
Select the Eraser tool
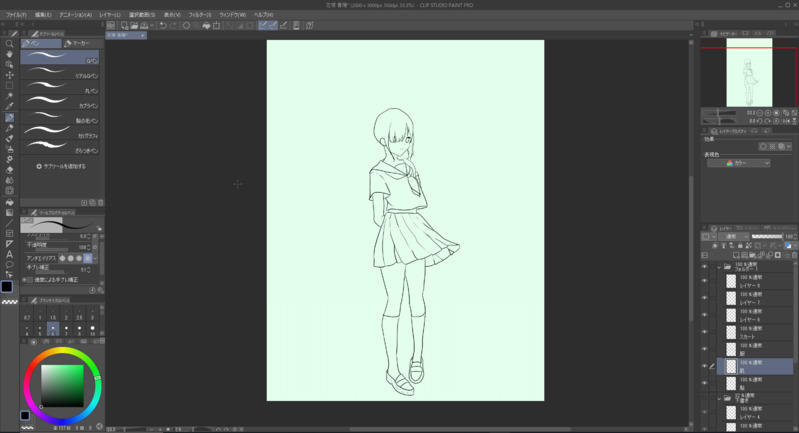[9, 170]
